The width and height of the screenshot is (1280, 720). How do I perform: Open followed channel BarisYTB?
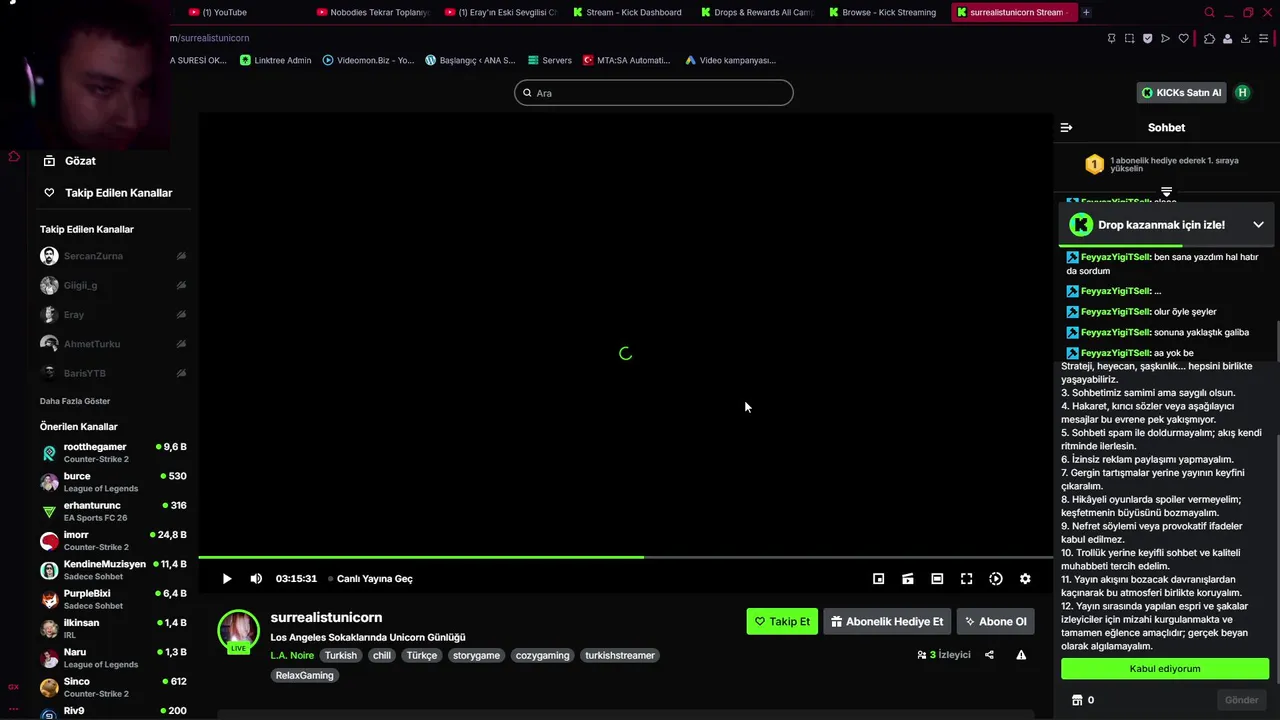coord(113,373)
